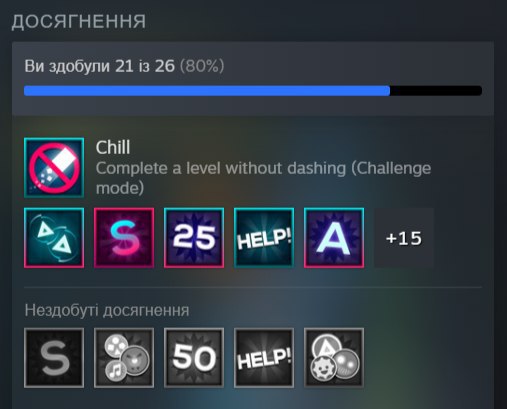Screen dimensions: 507x409
Task: Select the Chill achievement title
Action: pyautogui.click(x=113, y=147)
